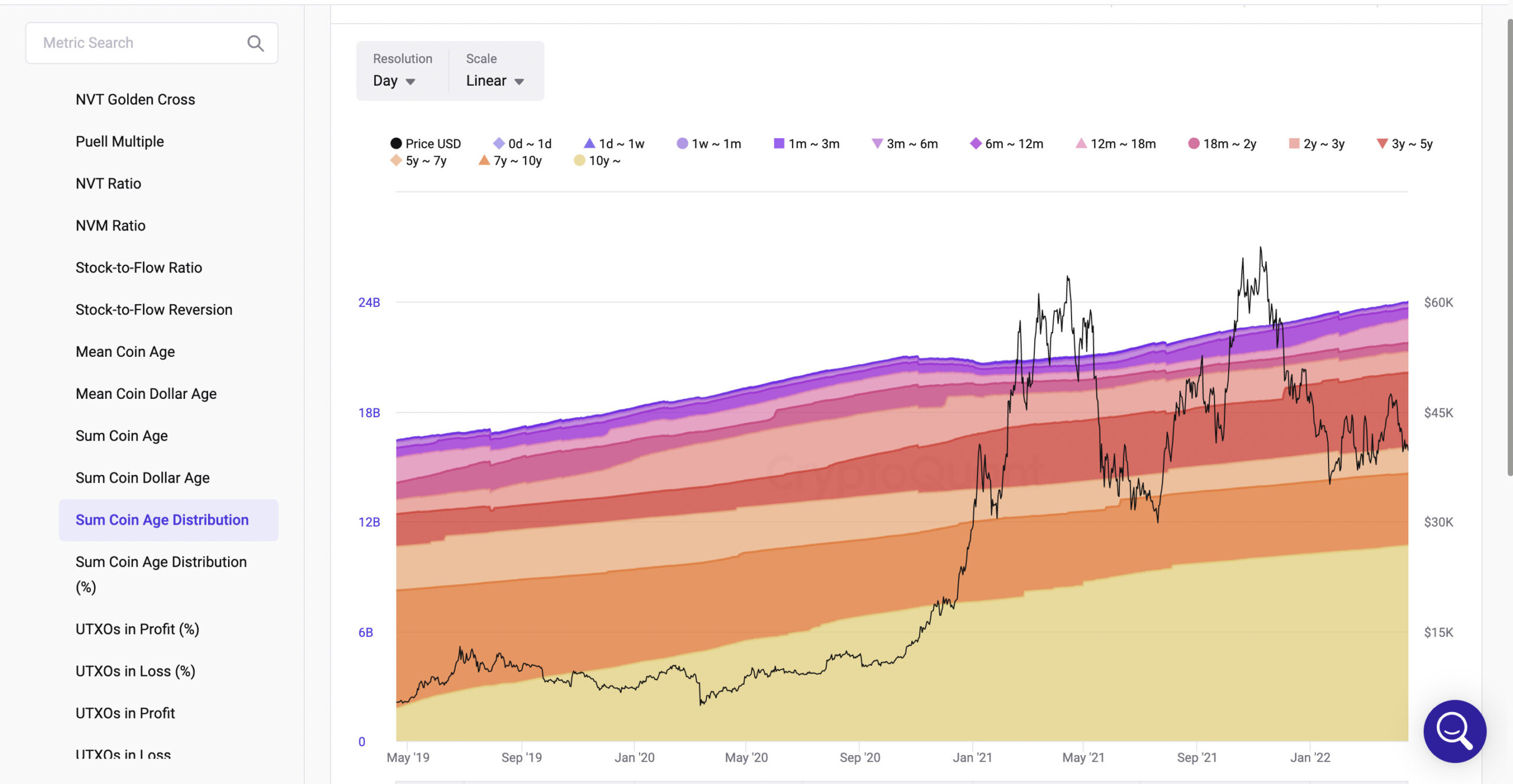
Task: Select Stock-to-Flow Reversion metric
Action: 154,309
